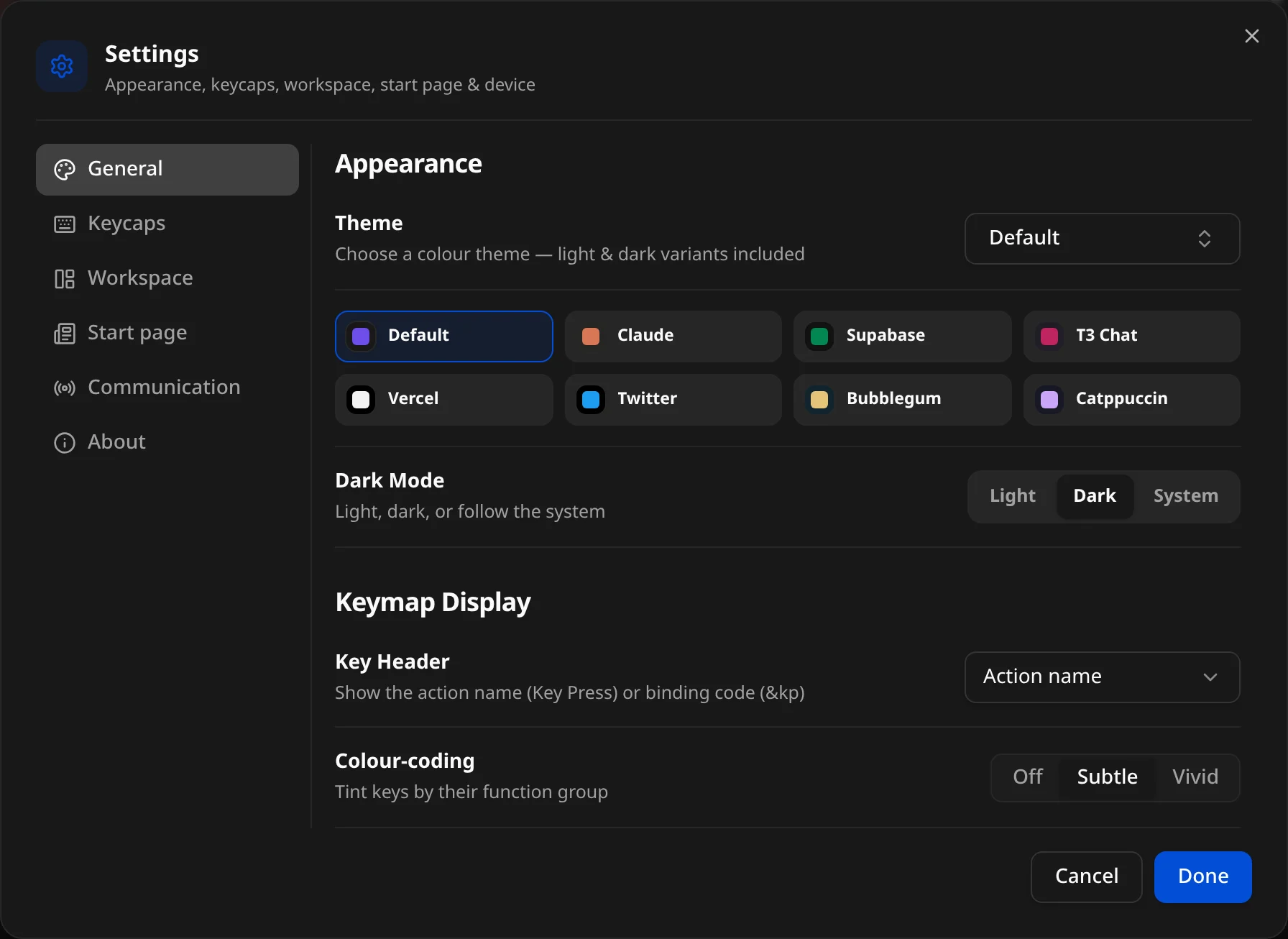Click the up-down chevron in Theme selector
This screenshot has height=939, width=1288.
(1205, 239)
